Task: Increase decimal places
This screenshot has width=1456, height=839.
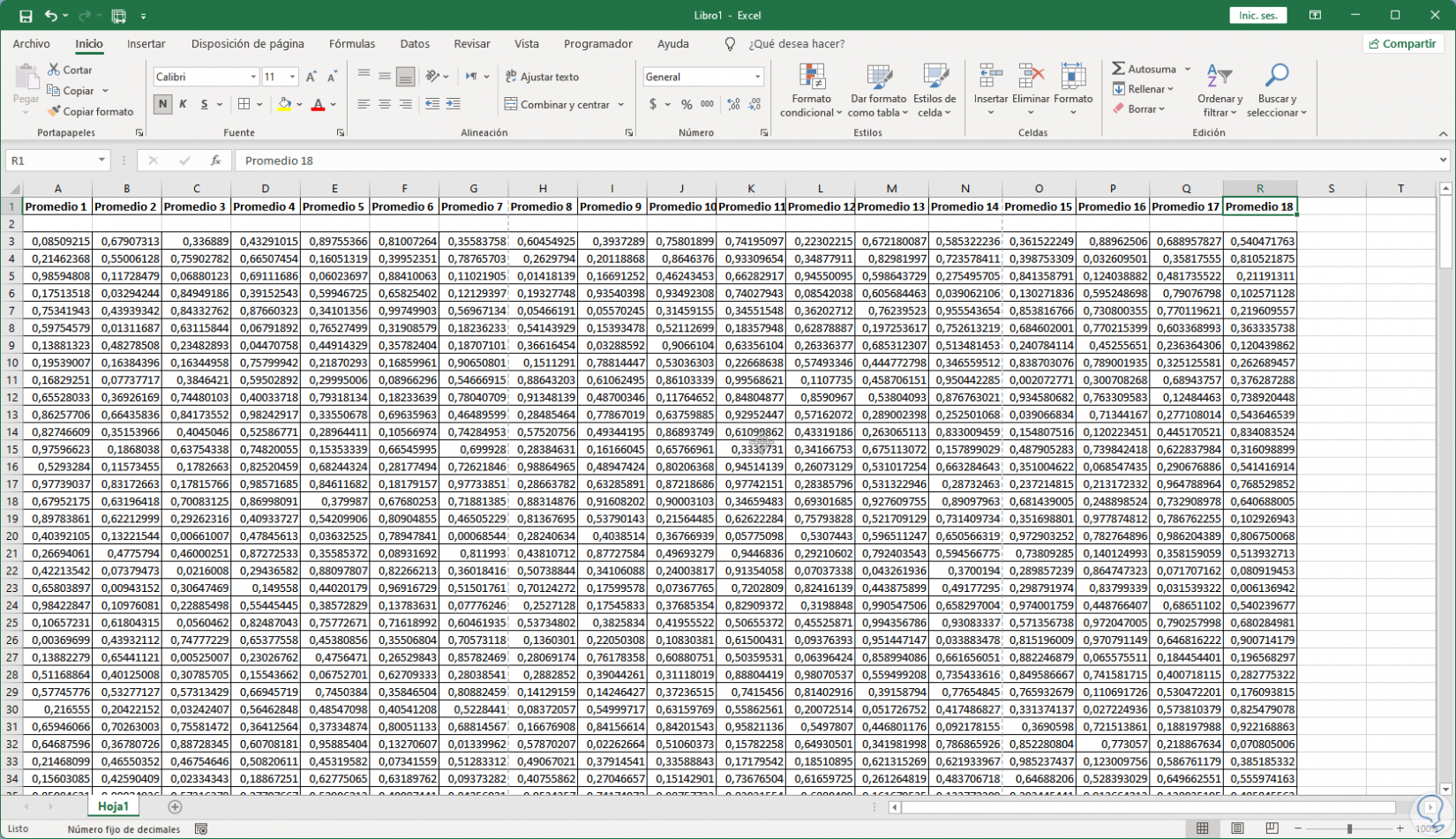Action: (733, 104)
